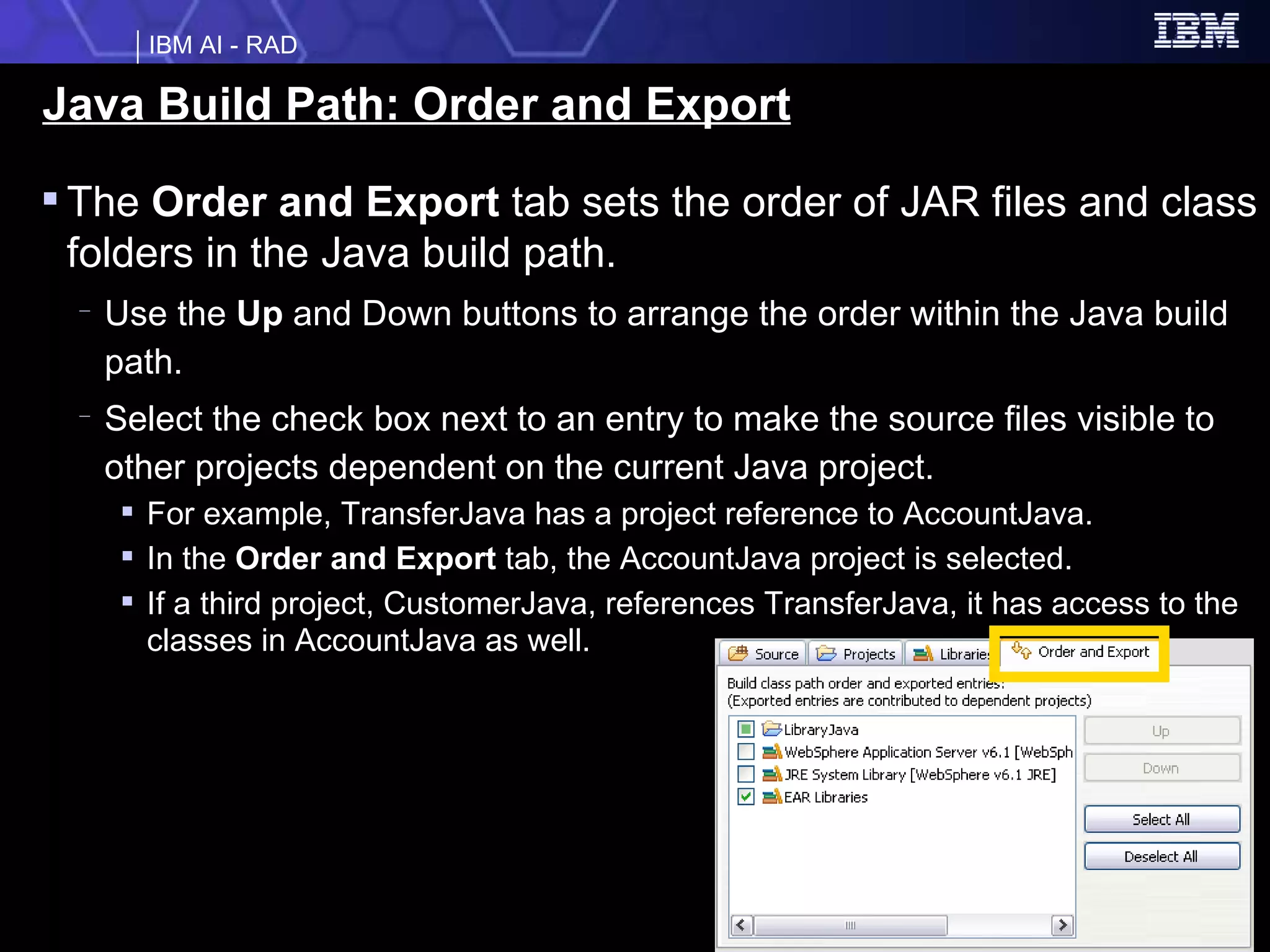The width and height of the screenshot is (1270, 952).
Task: Select the WebSphere Application Server v6.1 entry
Action: pos(928,752)
